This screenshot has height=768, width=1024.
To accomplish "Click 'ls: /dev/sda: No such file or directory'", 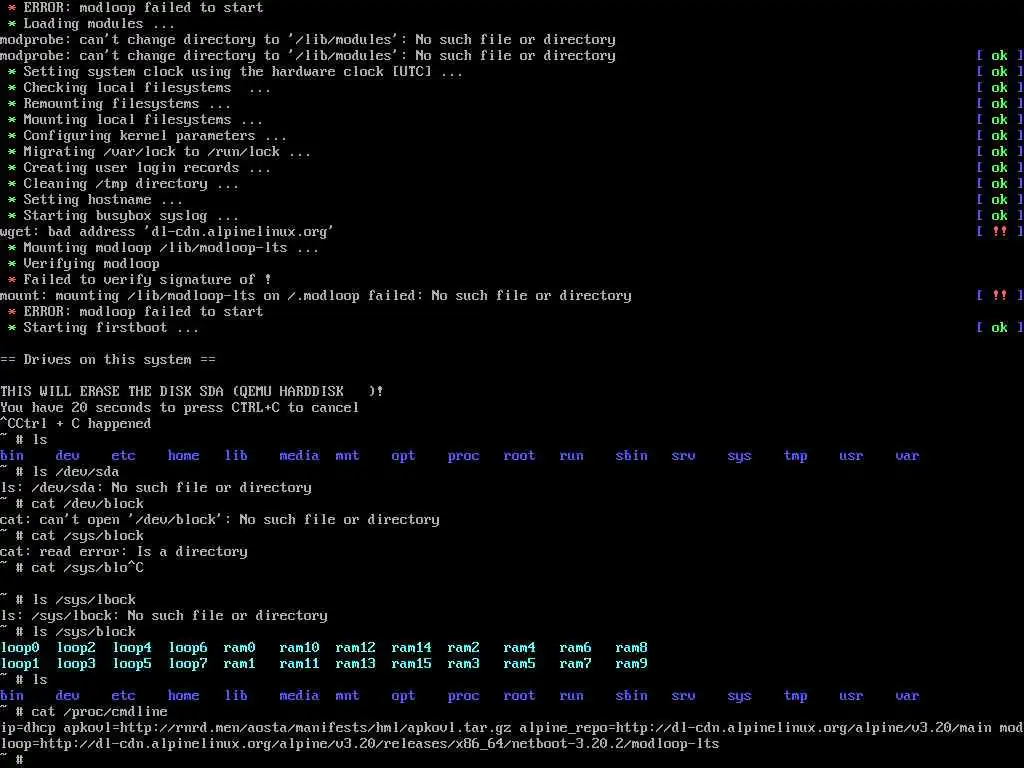I will click(x=156, y=488).
